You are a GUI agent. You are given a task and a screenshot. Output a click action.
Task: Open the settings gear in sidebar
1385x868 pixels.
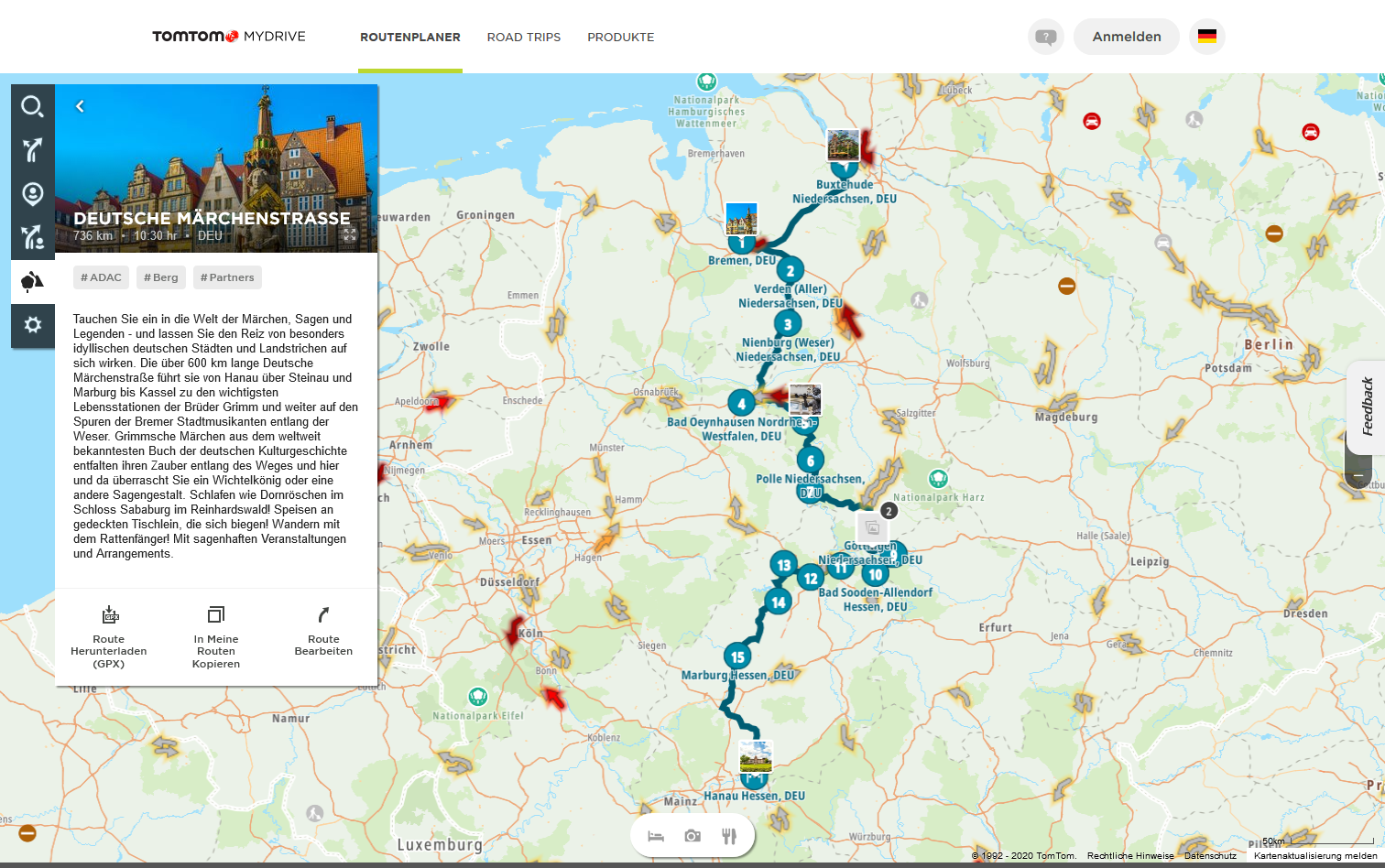point(32,325)
